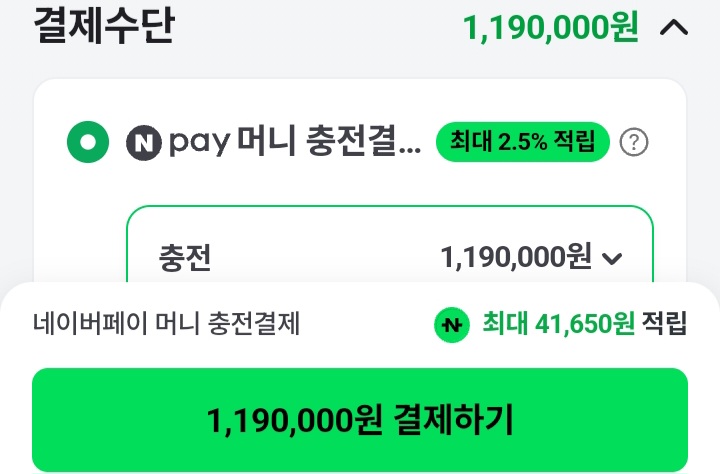Screen dimensions: 720x474
Task: Tap the 최대 41,650원 green amount text
Action: tap(558, 323)
